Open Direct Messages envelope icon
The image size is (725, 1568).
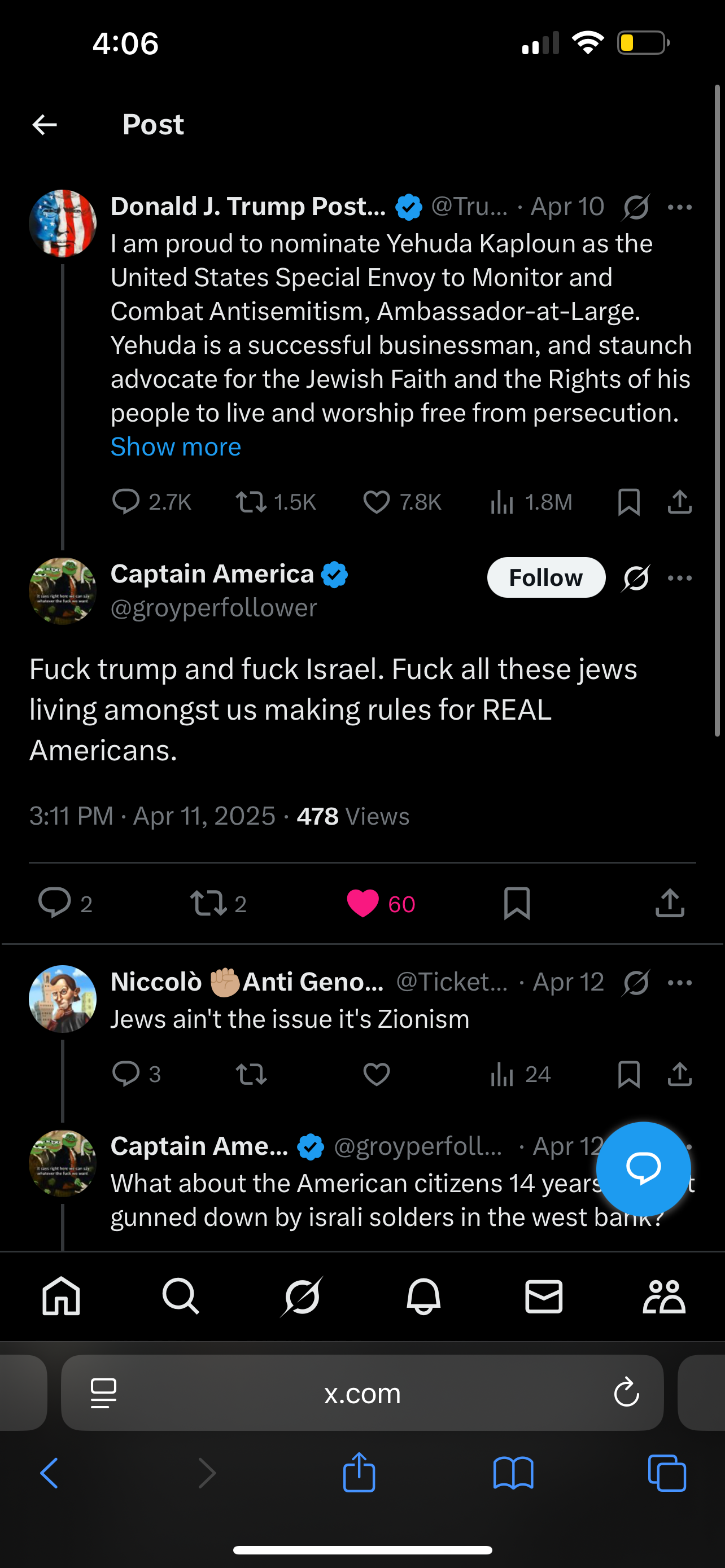[x=544, y=1296]
